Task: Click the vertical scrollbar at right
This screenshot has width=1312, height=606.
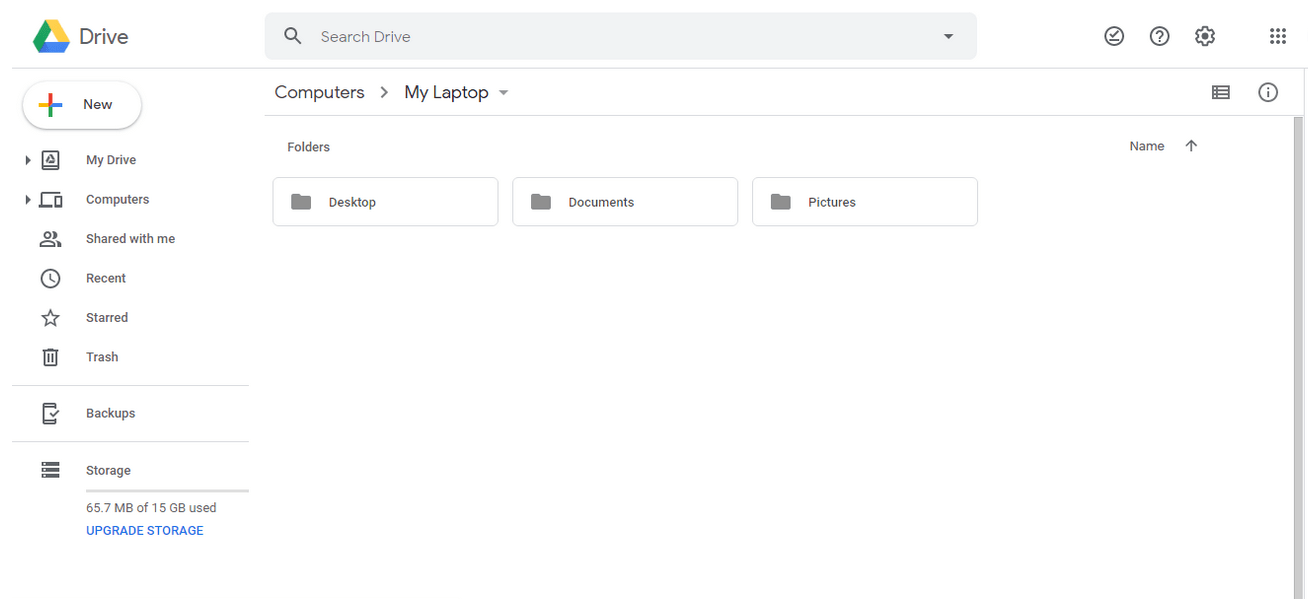Action: point(1298,360)
